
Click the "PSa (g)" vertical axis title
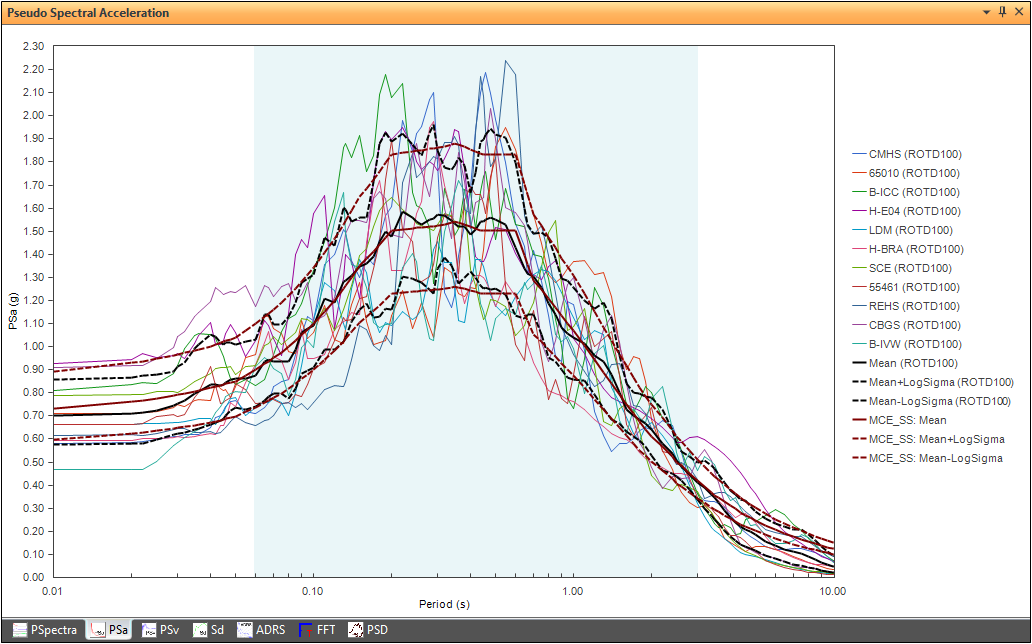tap(14, 312)
